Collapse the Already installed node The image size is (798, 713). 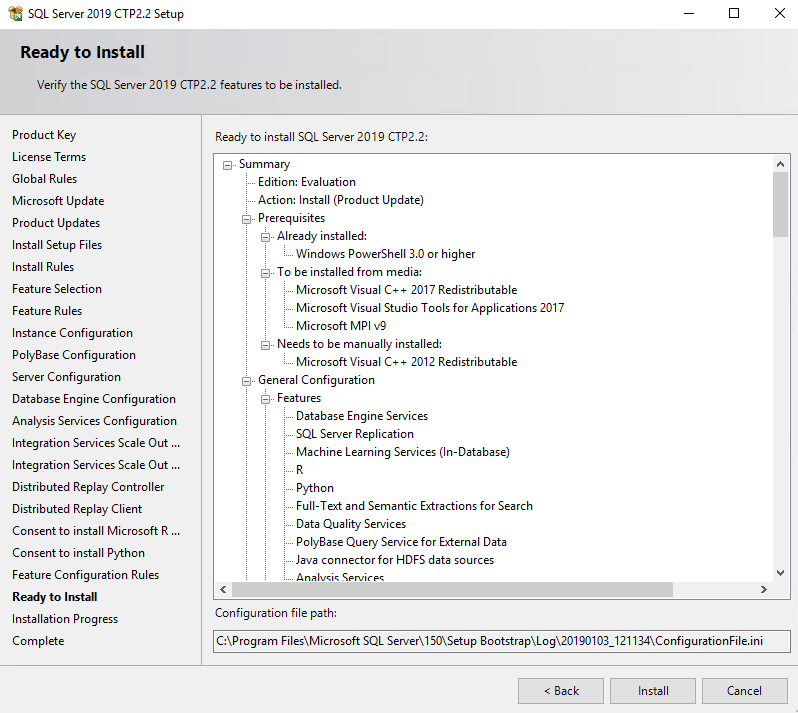coord(265,237)
